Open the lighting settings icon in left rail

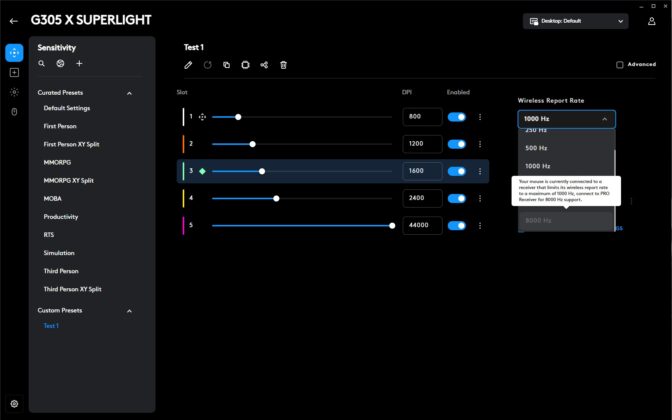tap(14, 92)
